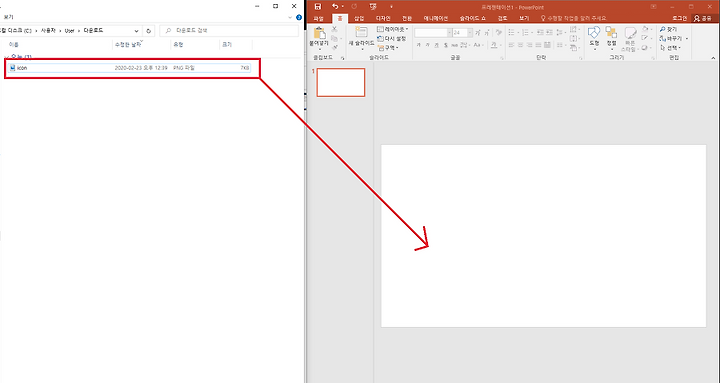This screenshot has height=383, width=720.
Task: Pick font color from the font color button
Action: coord(494,45)
